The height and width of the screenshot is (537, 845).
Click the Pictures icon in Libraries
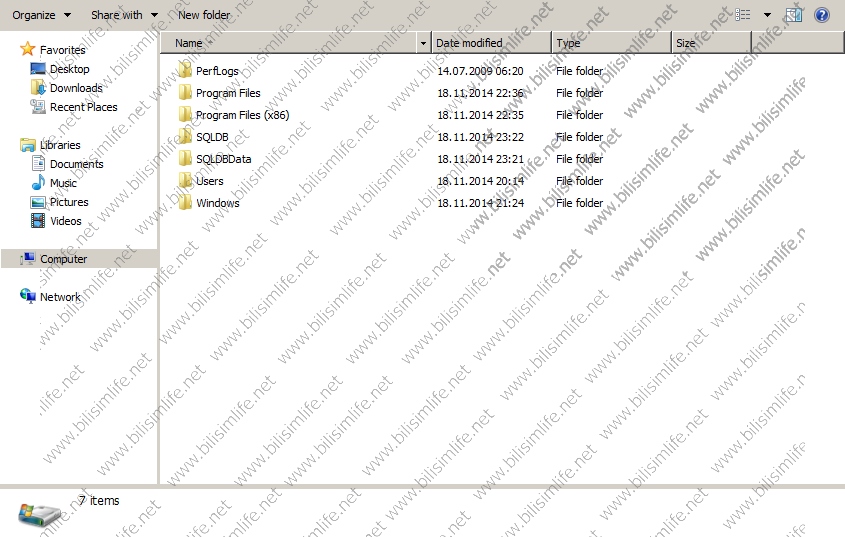[38, 202]
